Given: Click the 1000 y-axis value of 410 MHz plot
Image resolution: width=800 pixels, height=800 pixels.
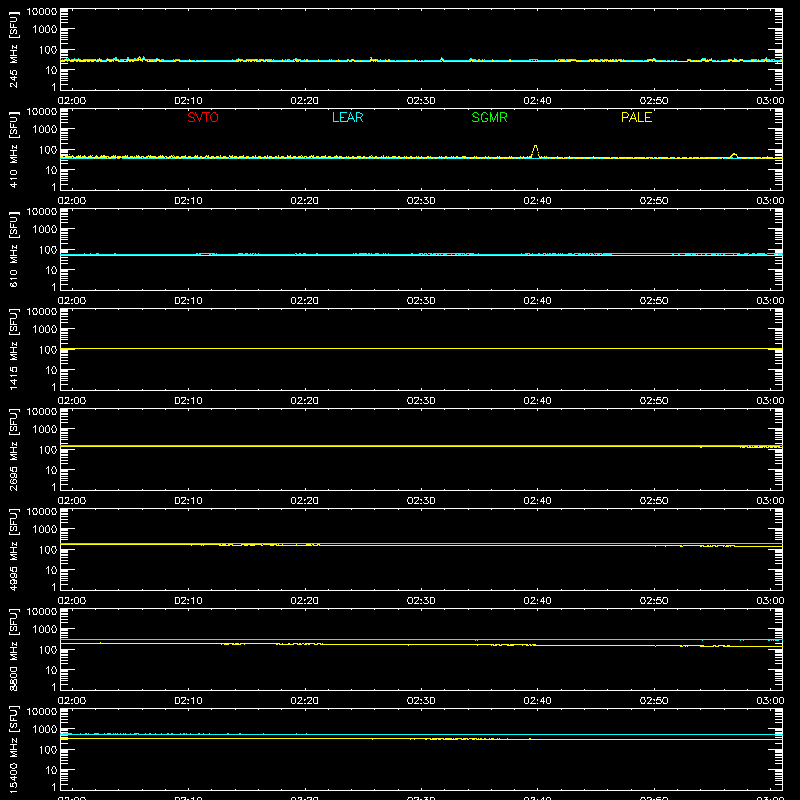Looking at the screenshot, I should [x=45, y=130].
